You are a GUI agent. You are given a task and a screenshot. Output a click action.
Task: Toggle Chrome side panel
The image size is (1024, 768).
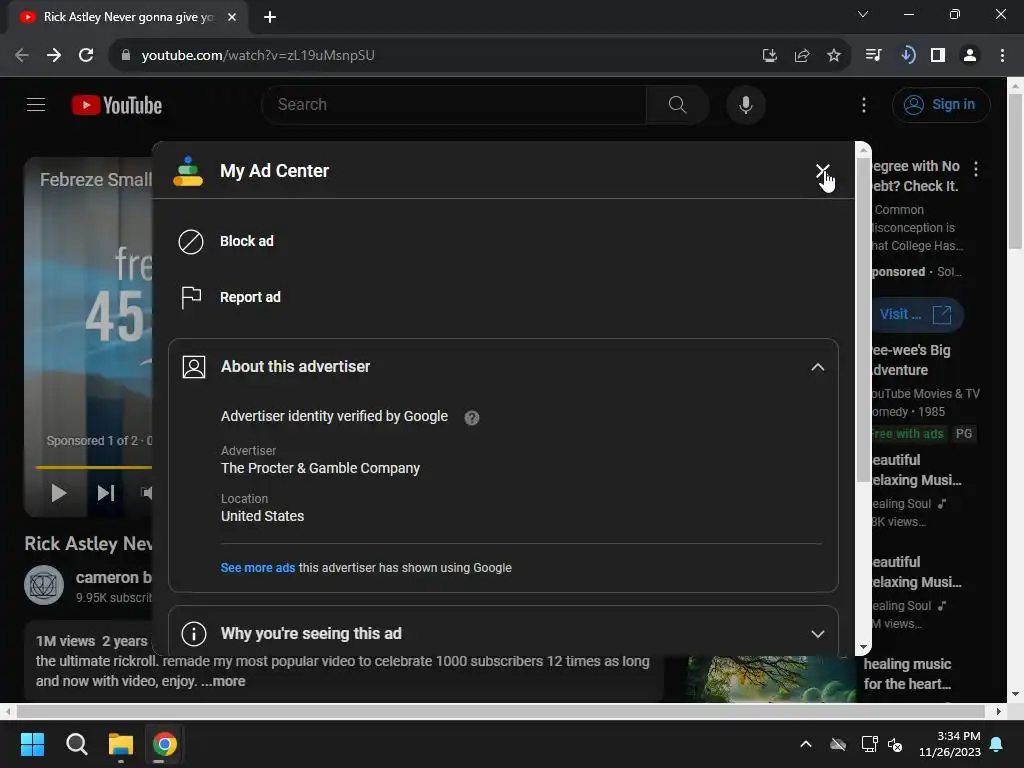(938, 56)
